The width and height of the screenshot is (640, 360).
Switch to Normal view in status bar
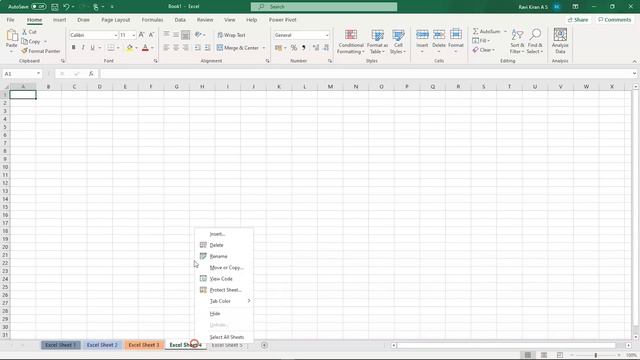[528, 355]
